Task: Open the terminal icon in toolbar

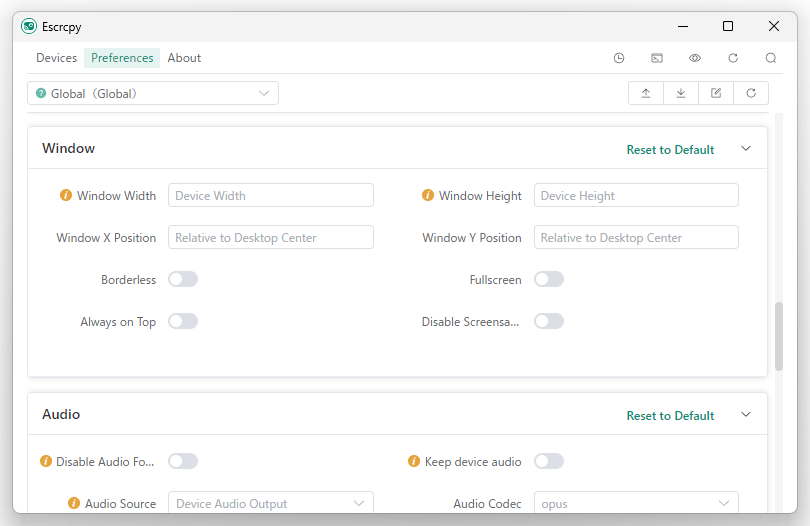Action: 657,58
